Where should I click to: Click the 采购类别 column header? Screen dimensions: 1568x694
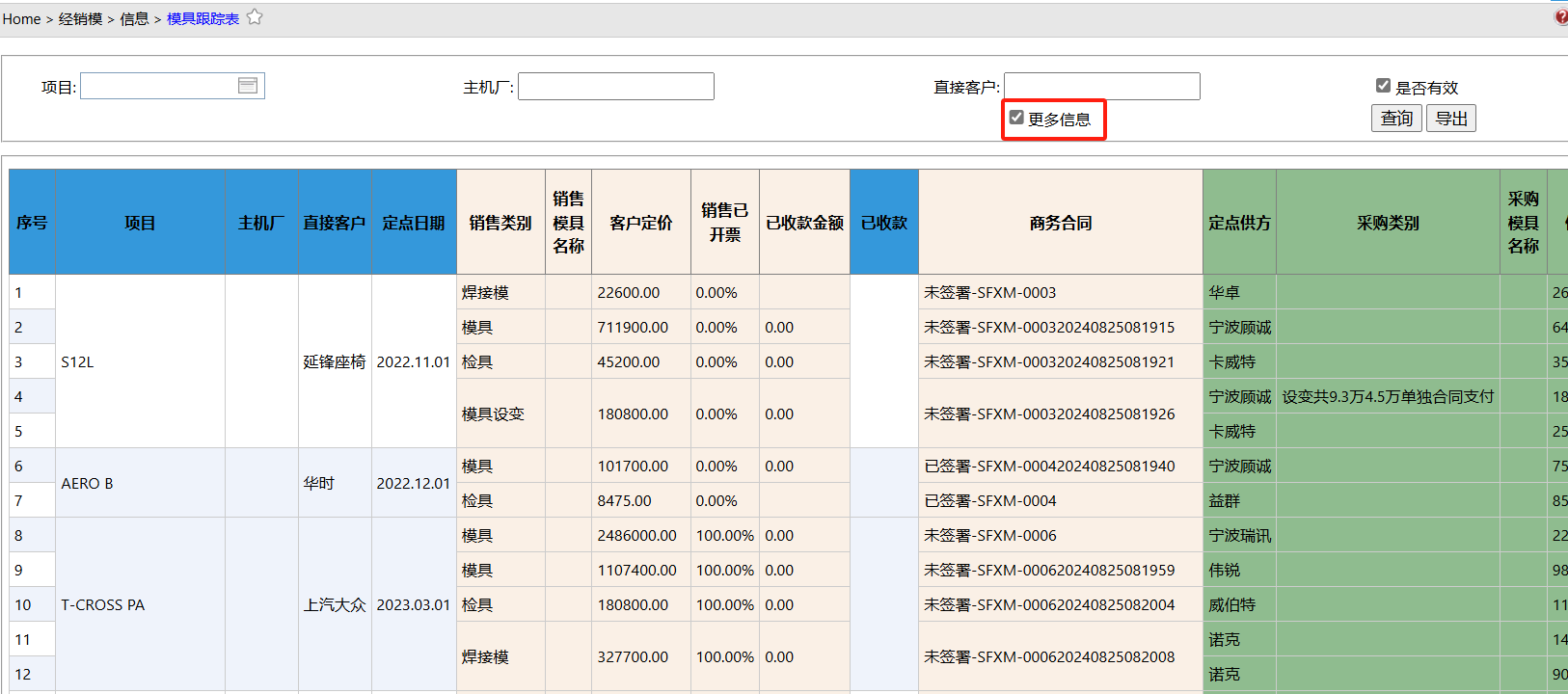coord(1388,223)
